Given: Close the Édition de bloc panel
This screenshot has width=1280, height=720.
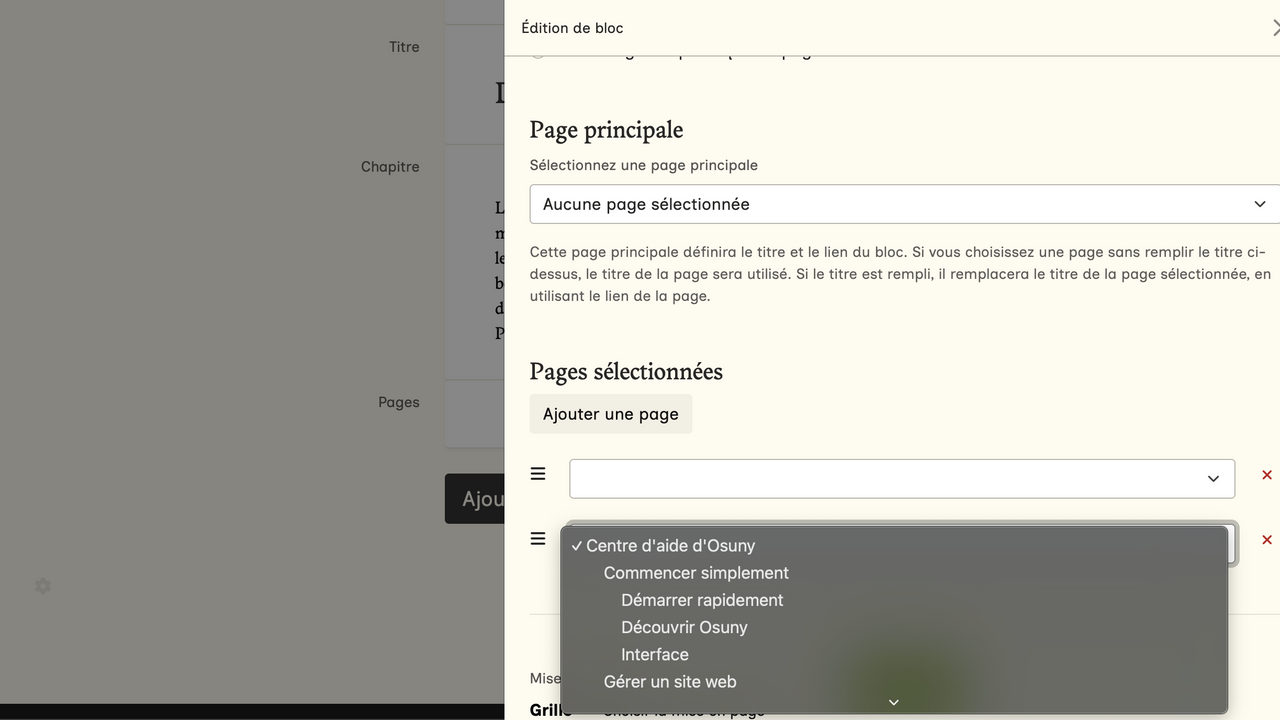Looking at the screenshot, I should pyautogui.click(x=1274, y=28).
